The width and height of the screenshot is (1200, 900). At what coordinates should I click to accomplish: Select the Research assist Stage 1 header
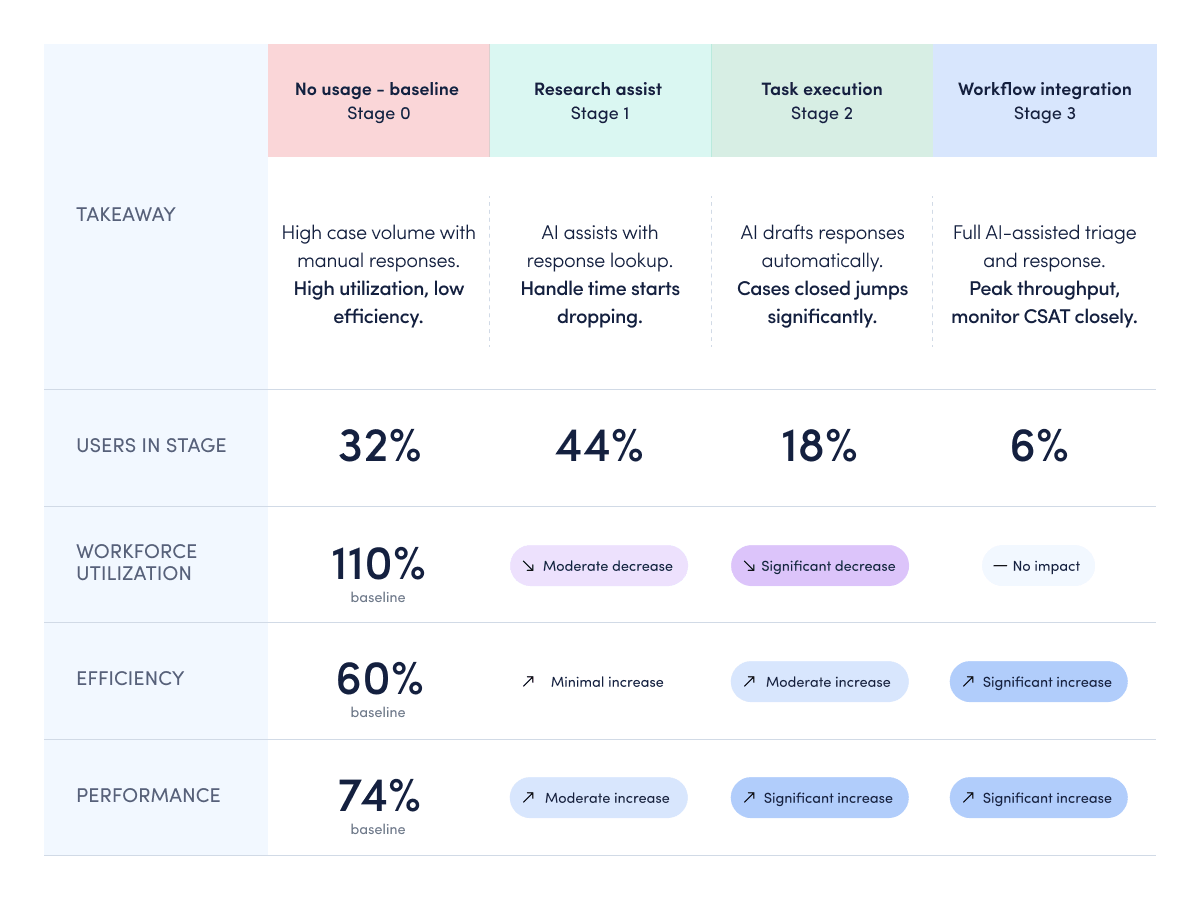click(600, 101)
